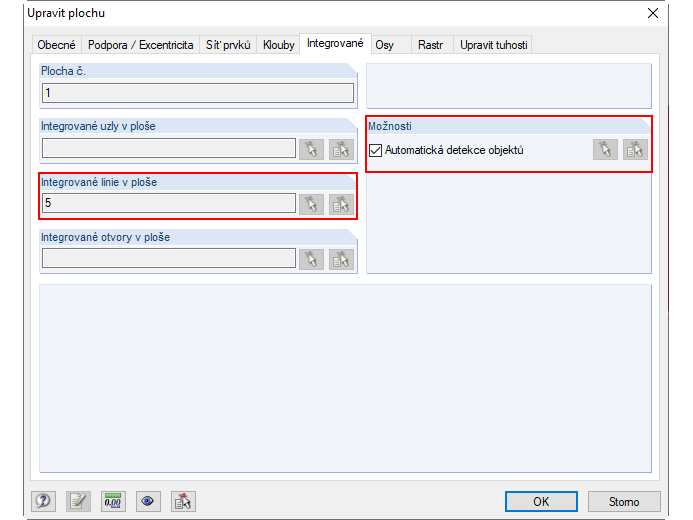Pick nodes graphically for Integrované uzly v ploše

311,149
